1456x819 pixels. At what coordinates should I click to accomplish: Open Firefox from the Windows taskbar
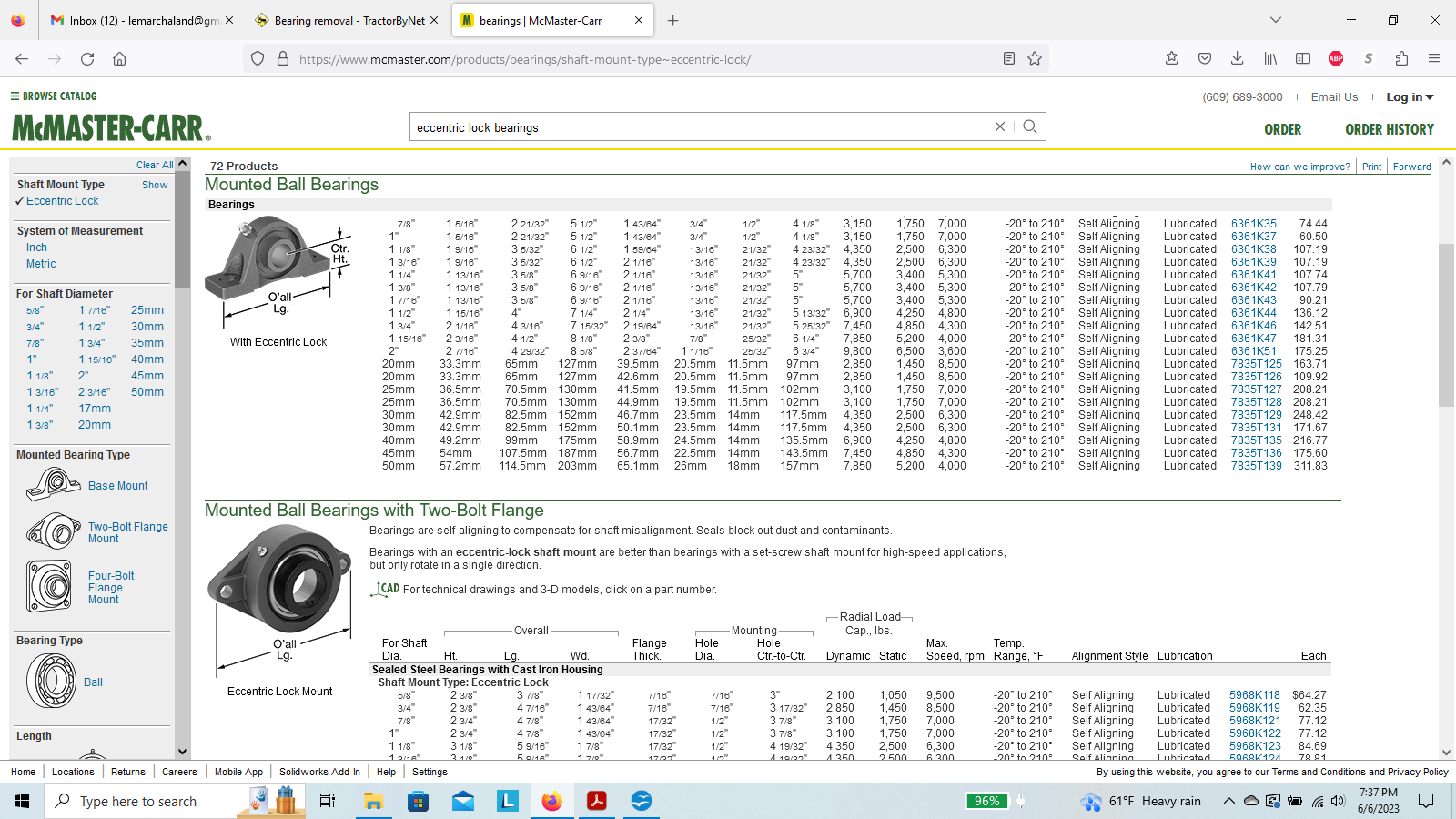[551, 801]
